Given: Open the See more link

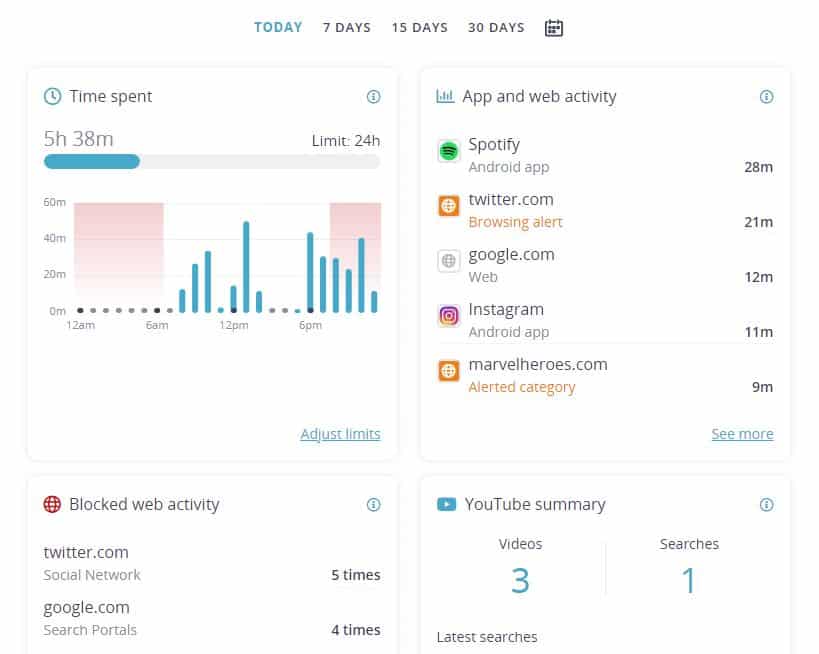Looking at the screenshot, I should pos(742,434).
